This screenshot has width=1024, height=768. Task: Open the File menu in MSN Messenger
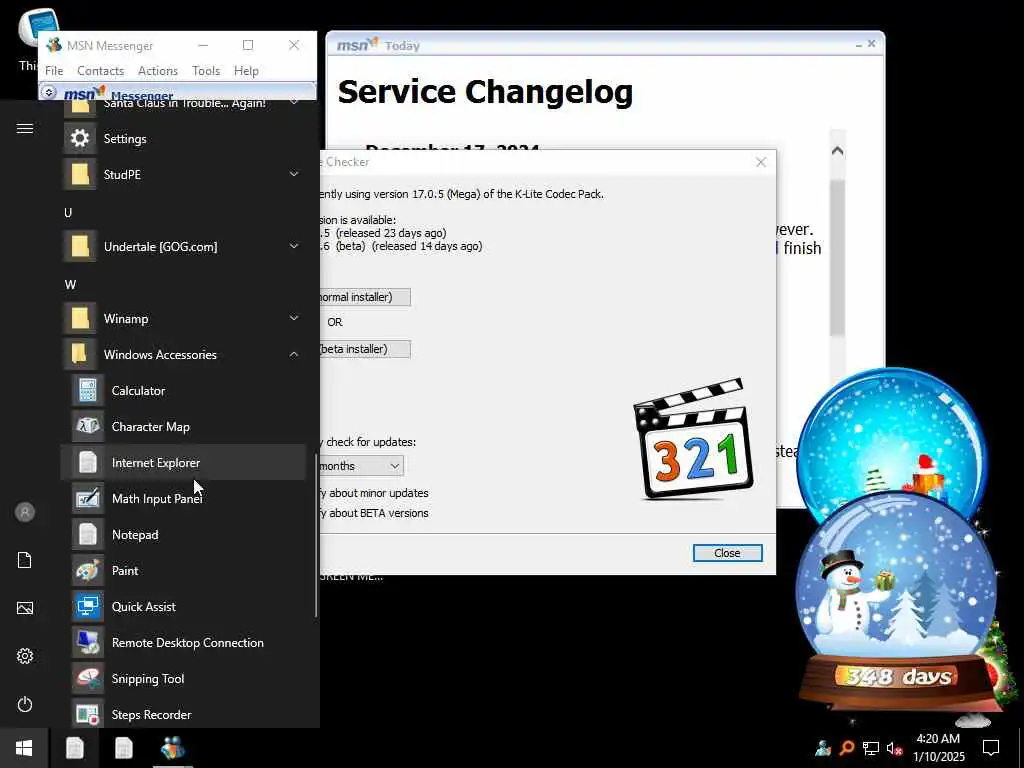click(x=54, y=71)
